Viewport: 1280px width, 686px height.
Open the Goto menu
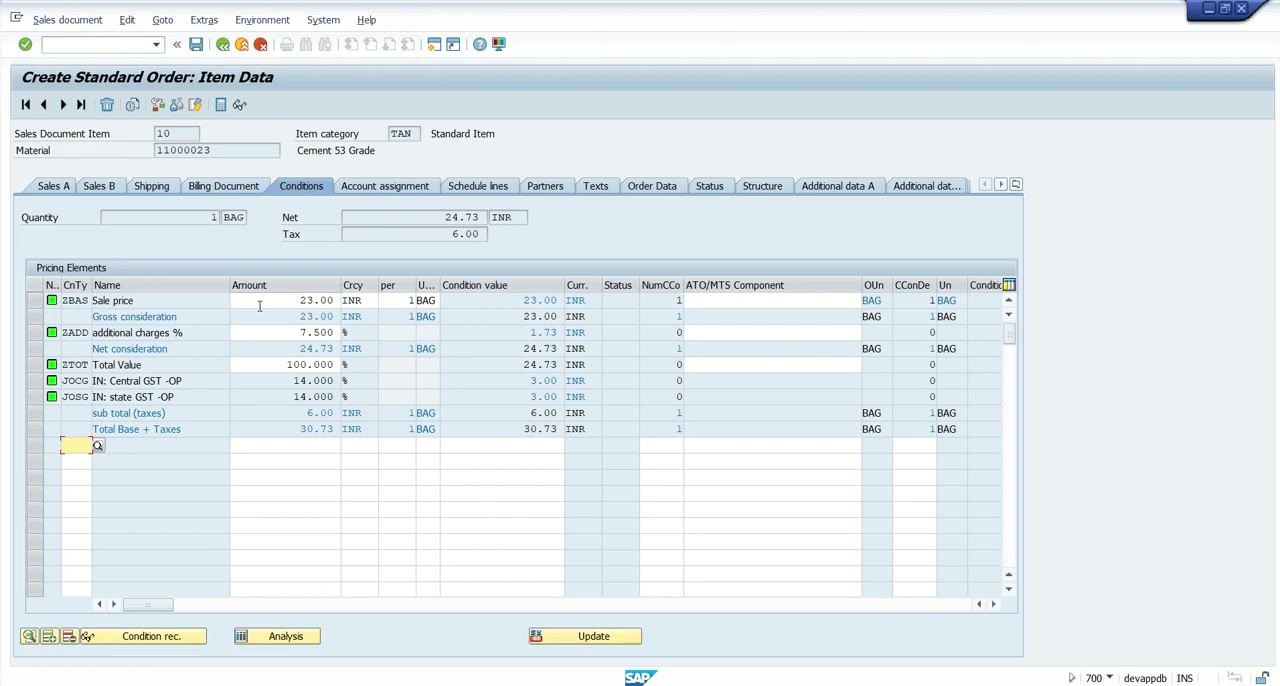coord(162,20)
